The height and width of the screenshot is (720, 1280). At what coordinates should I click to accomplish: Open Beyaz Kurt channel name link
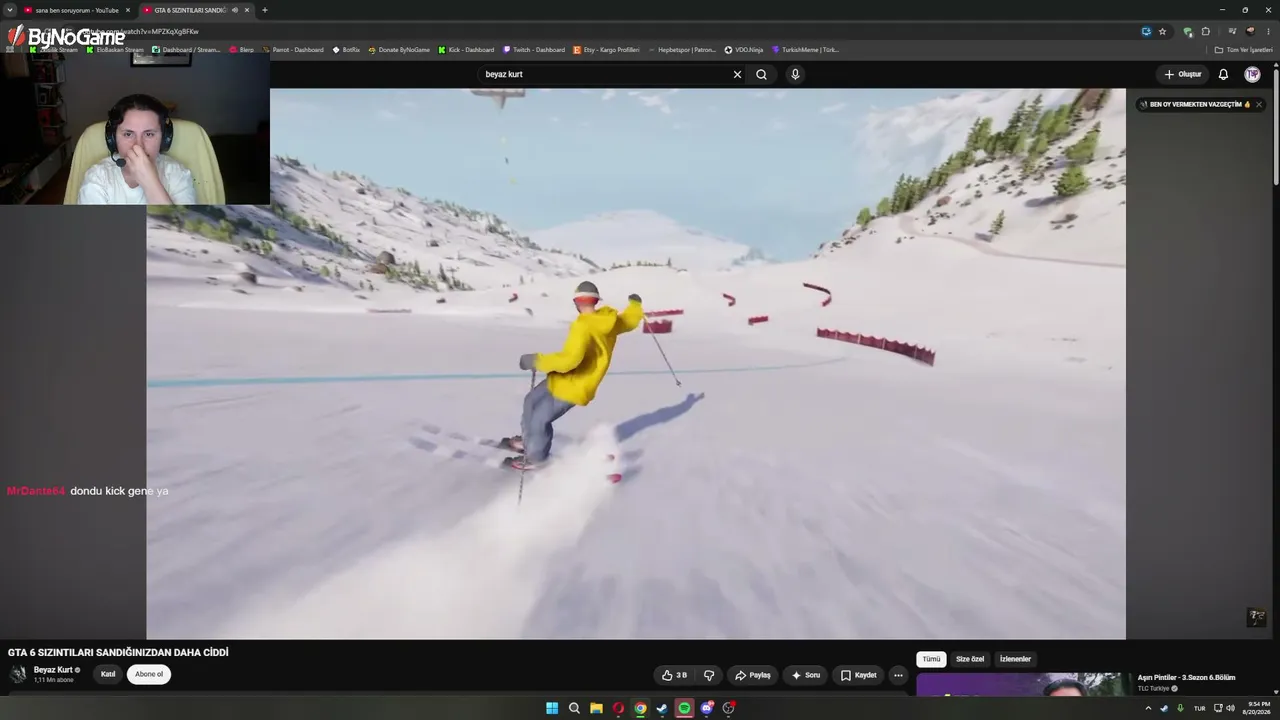53,670
